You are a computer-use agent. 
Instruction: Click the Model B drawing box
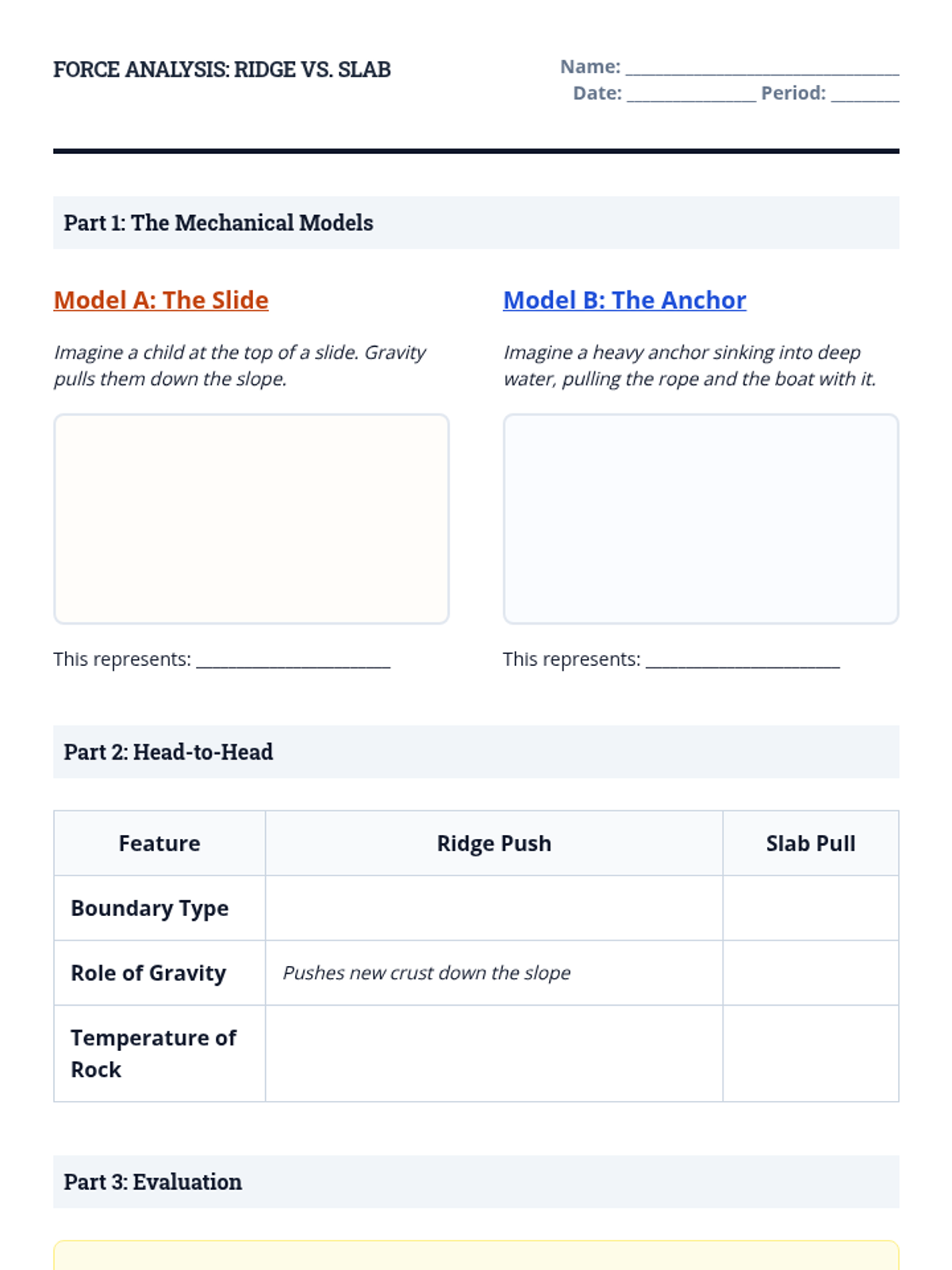click(701, 518)
